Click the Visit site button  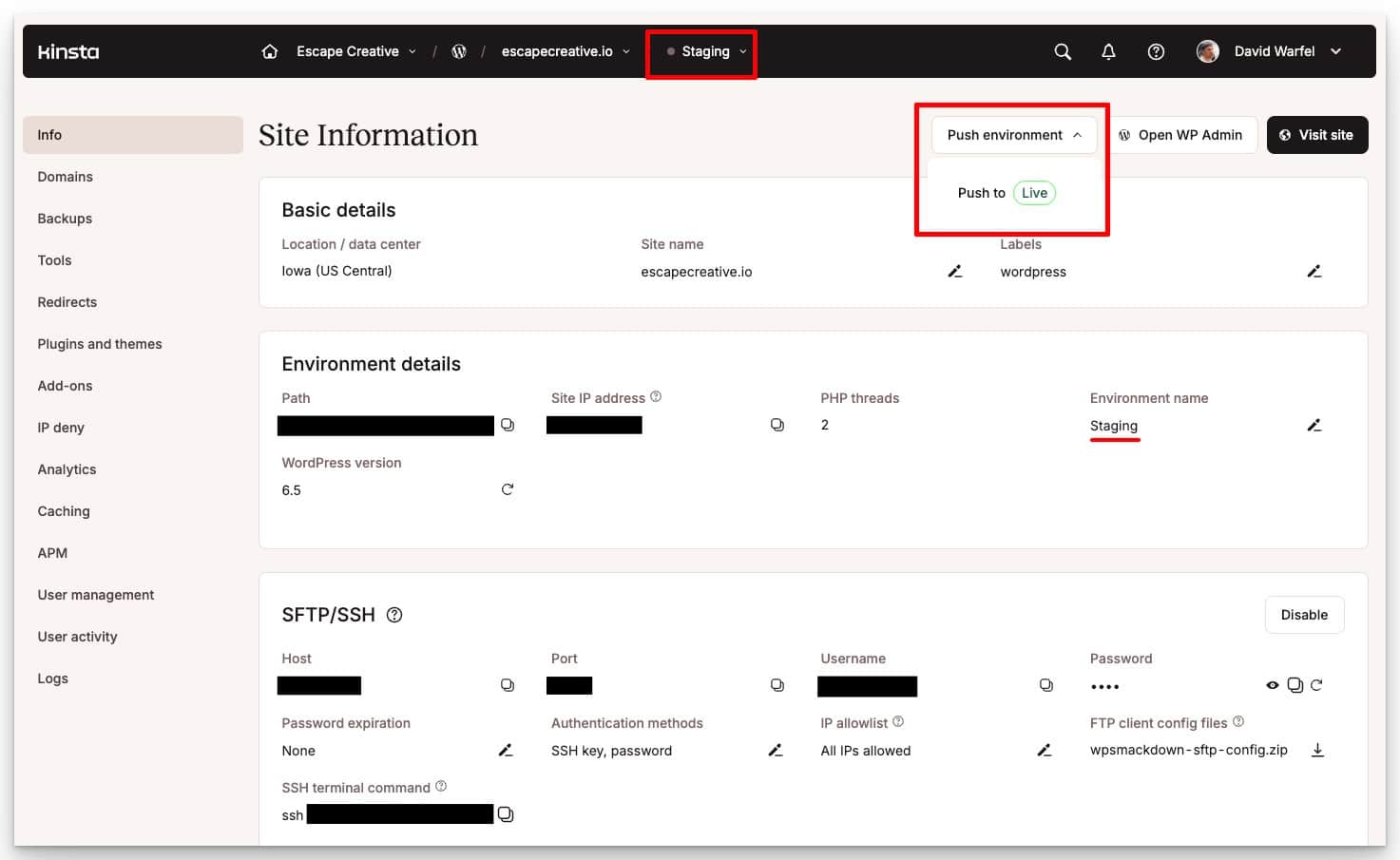pos(1317,135)
